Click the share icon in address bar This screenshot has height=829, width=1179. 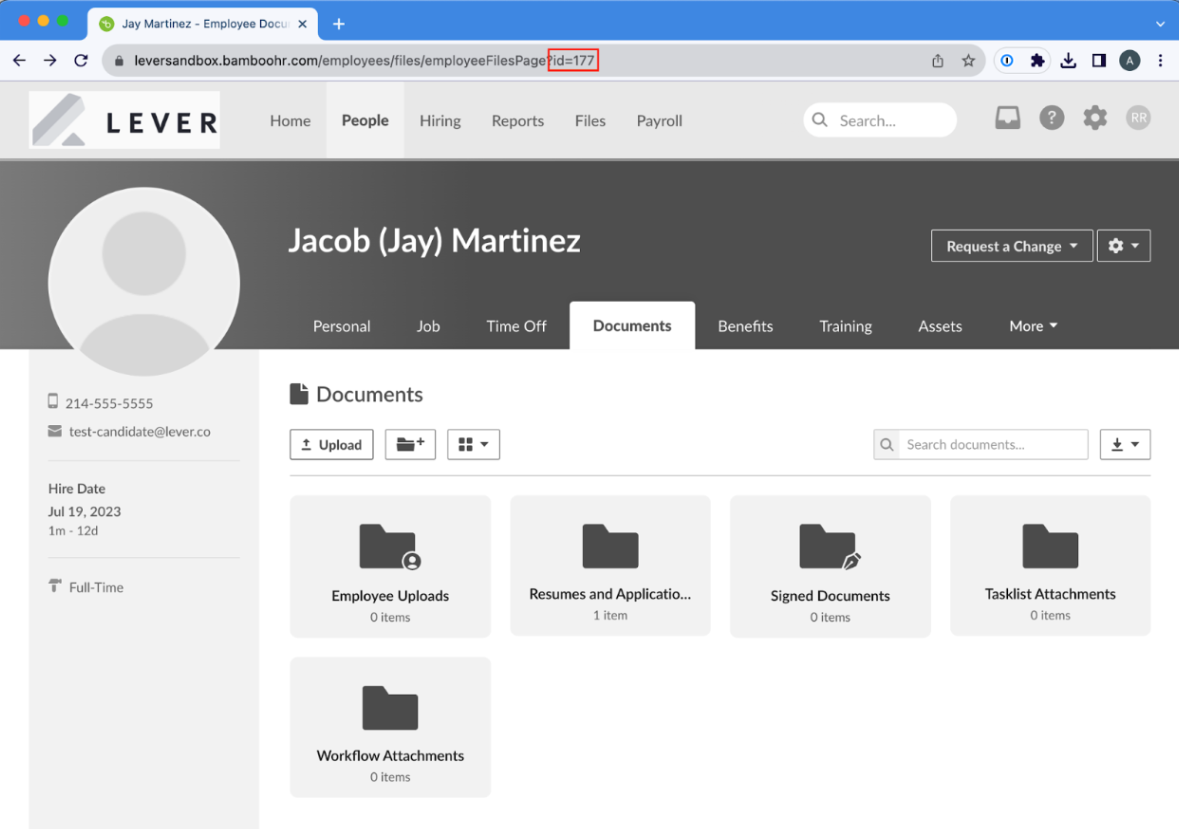point(938,61)
